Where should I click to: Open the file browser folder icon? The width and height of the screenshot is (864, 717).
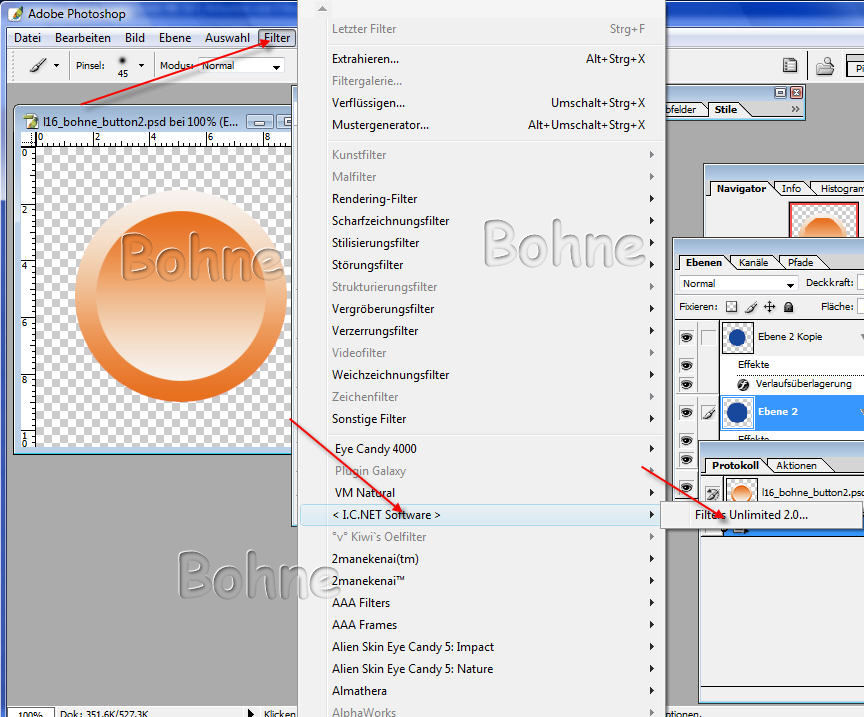(x=825, y=66)
